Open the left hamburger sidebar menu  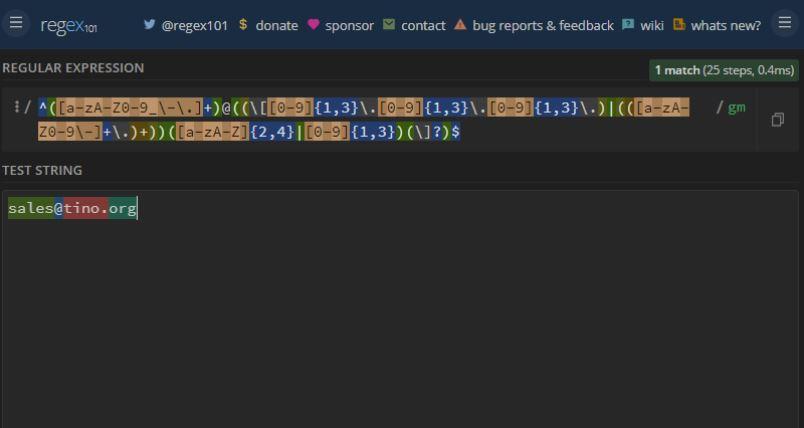point(16,23)
